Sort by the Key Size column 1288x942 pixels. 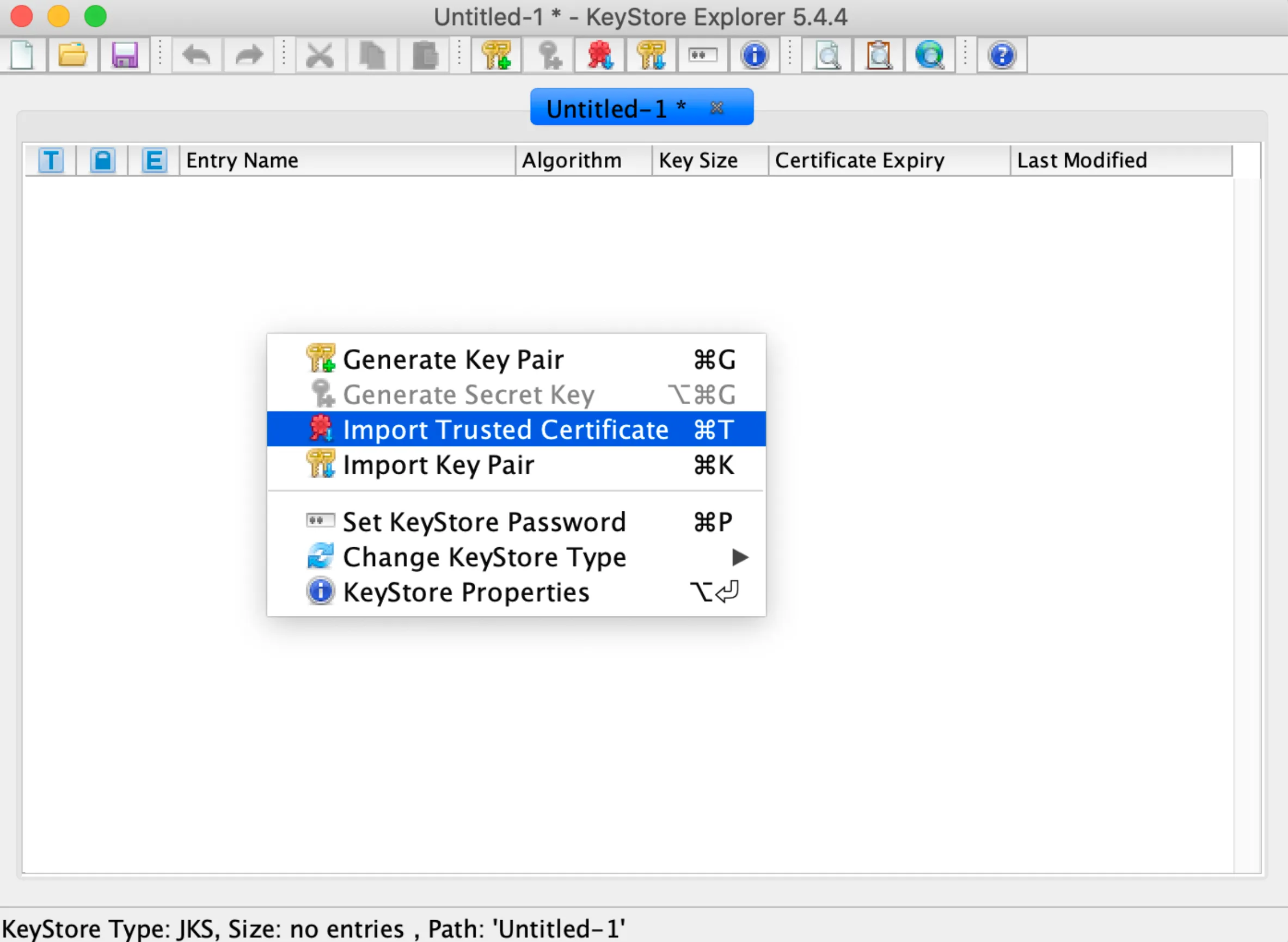710,160
